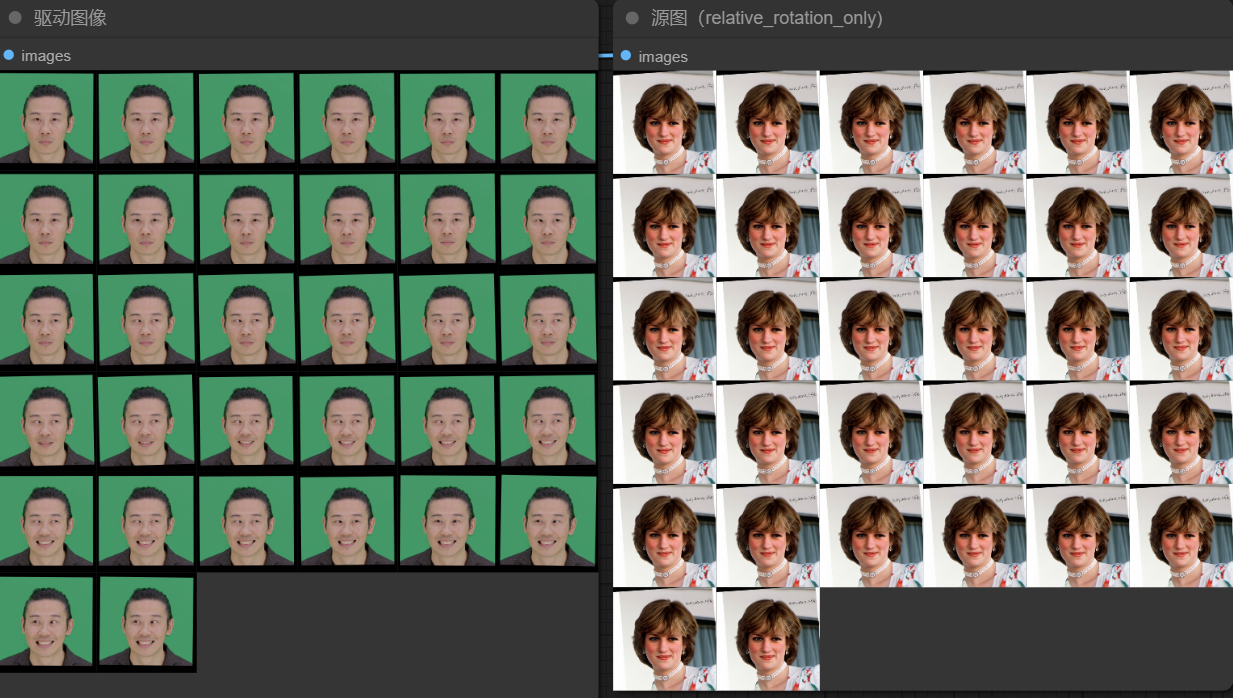Open the last thumbnail in 驱动图像 top row
Image resolution: width=1233 pixels, height=698 pixels.
(548, 118)
